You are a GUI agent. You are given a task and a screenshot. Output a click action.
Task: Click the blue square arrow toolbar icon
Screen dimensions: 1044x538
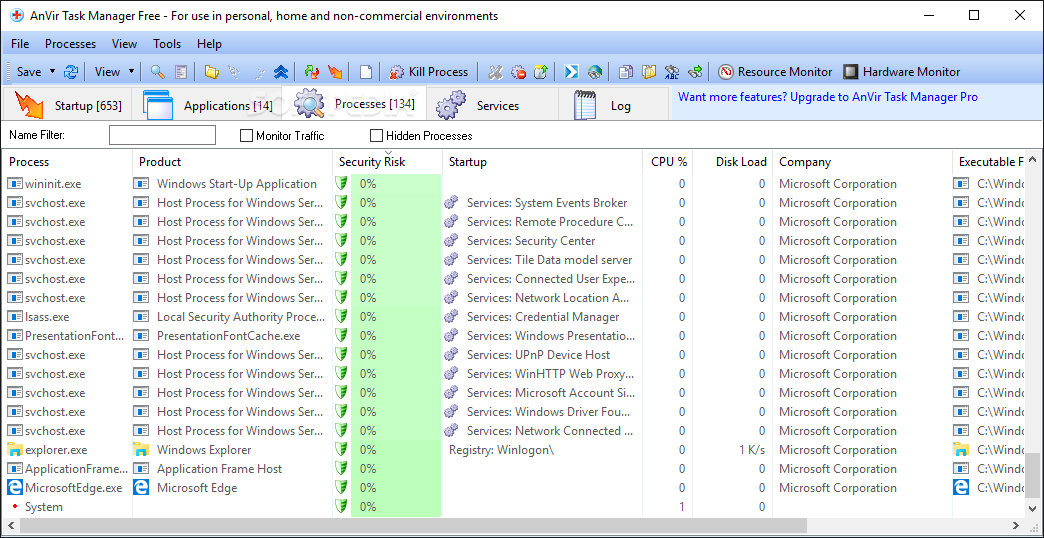coord(571,72)
